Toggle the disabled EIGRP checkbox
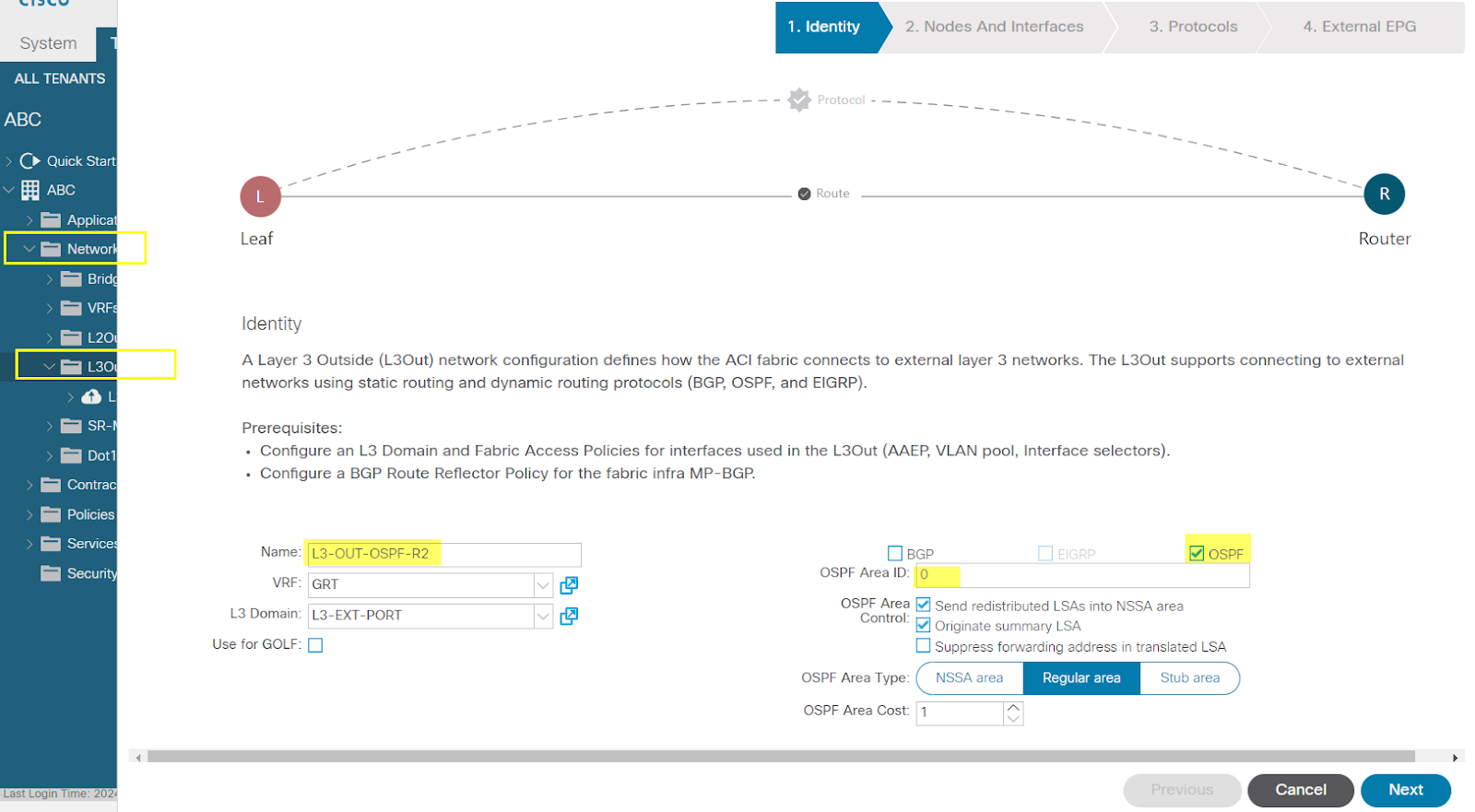This screenshot has width=1475, height=812. pos(1045,553)
